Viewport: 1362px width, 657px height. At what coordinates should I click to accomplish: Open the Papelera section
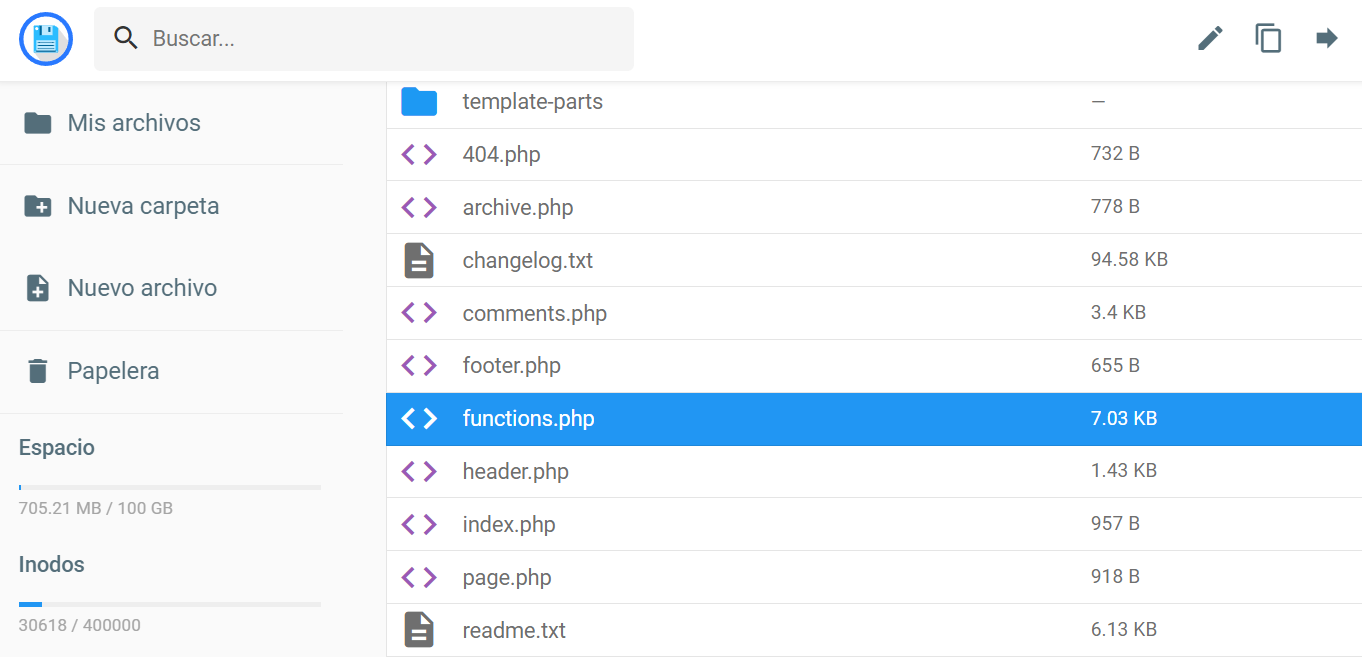[x=113, y=370]
